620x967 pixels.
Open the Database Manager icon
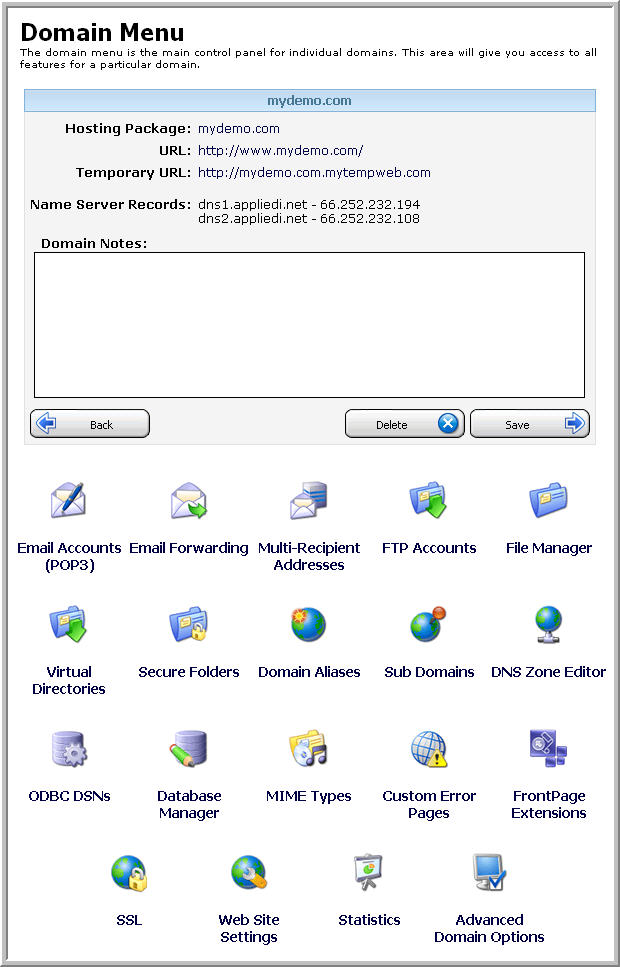189,749
